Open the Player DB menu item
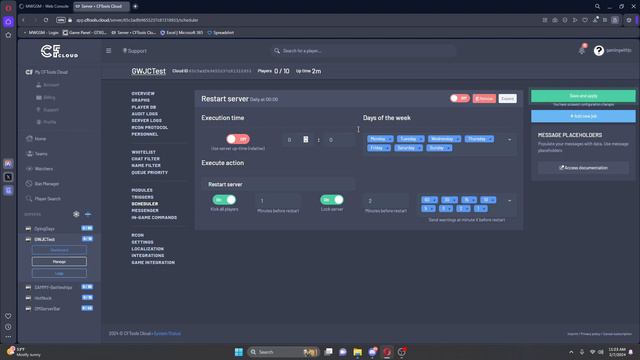640x360 pixels. pyautogui.click(x=144, y=107)
